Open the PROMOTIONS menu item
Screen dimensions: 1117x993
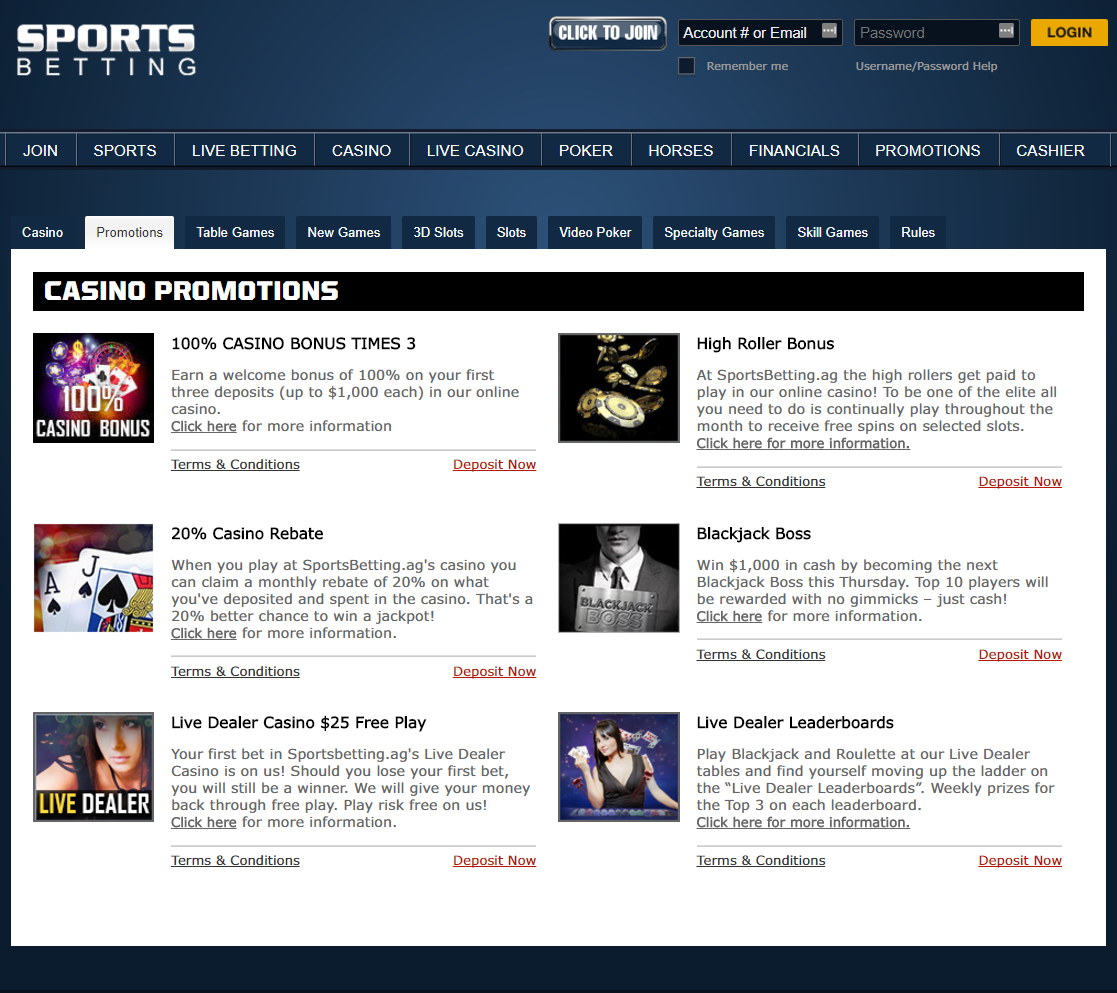click(928, 150)
